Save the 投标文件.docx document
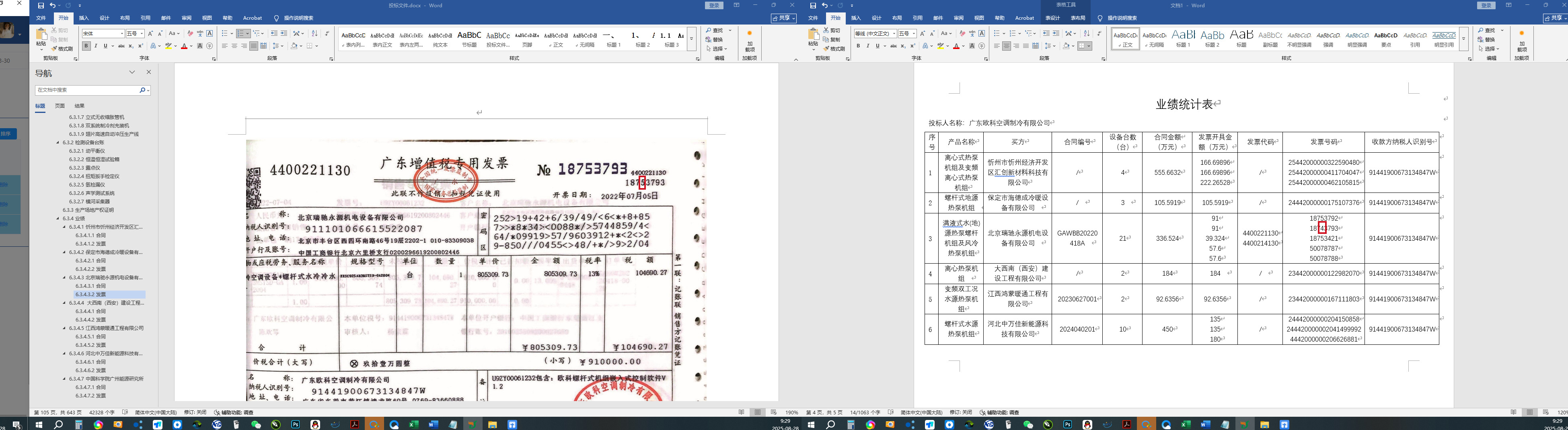Viewport: 1568px width, 430px height. (x=41, y=6)
